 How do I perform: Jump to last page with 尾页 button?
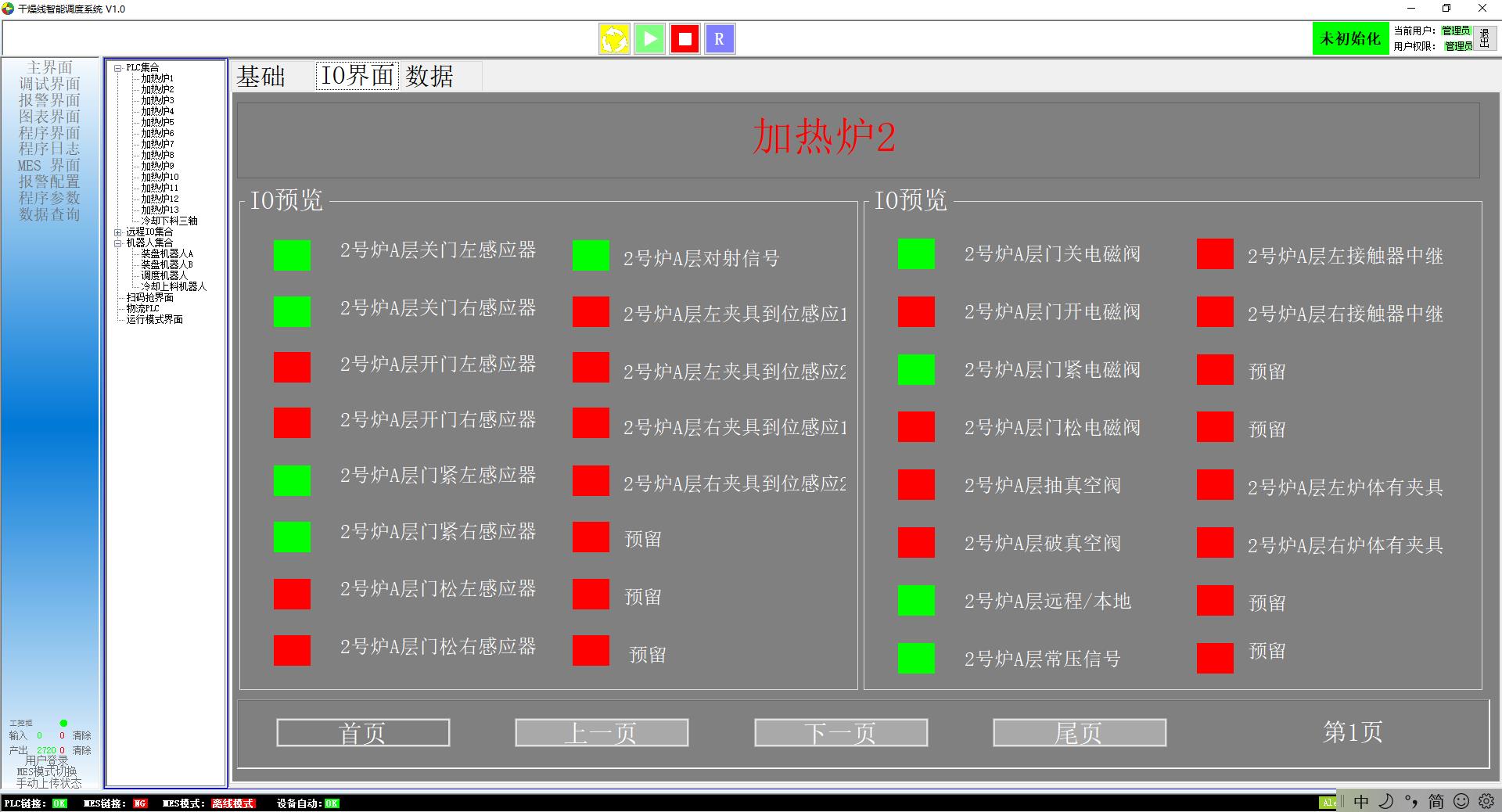click(1080, 733)
